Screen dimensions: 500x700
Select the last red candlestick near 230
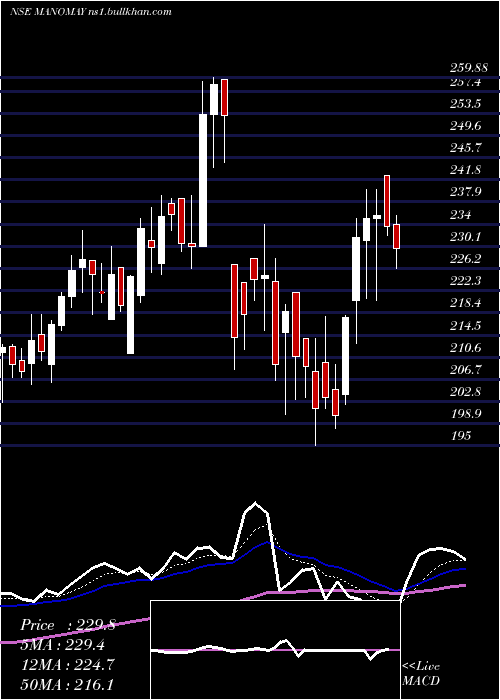click(396, 237)
